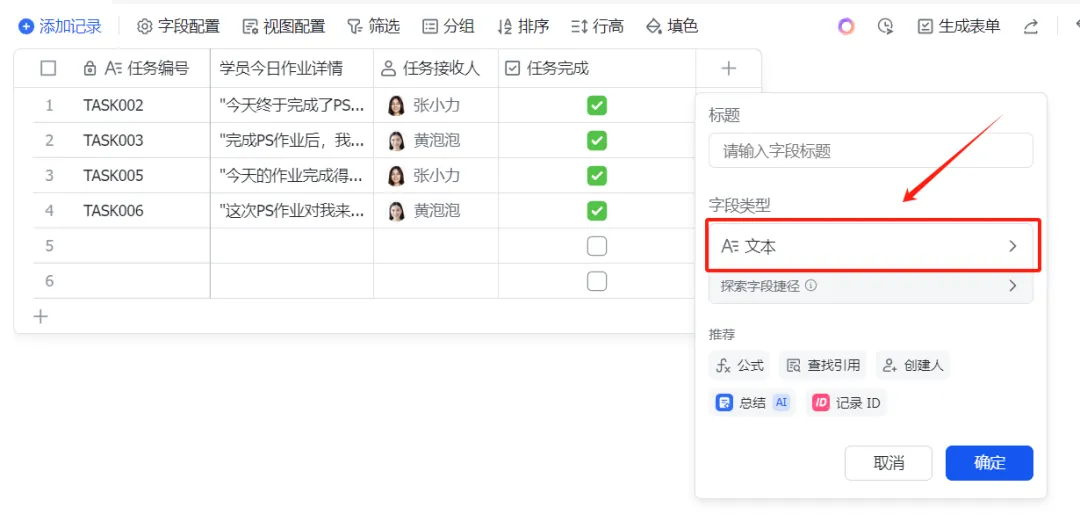Open the 分组 grouping option
This screenshot has width=1080, height=529.
(x=448, y=27)
